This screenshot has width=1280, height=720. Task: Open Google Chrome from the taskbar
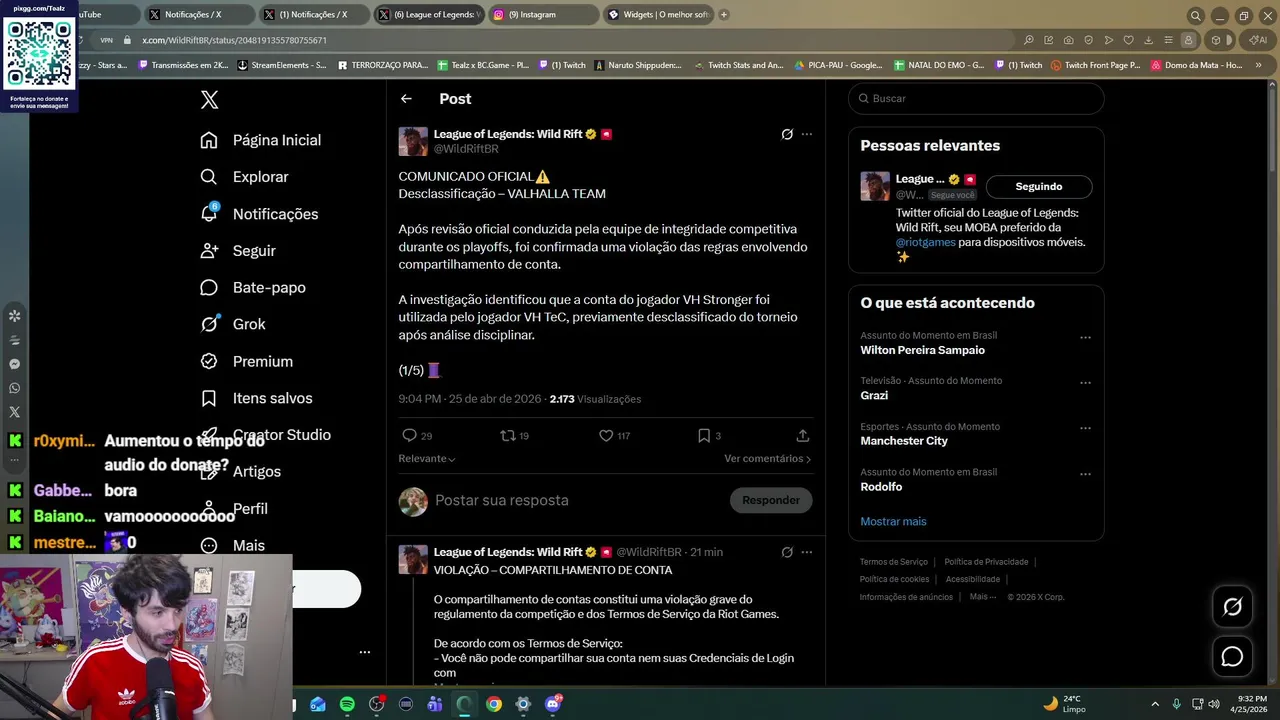494,704
